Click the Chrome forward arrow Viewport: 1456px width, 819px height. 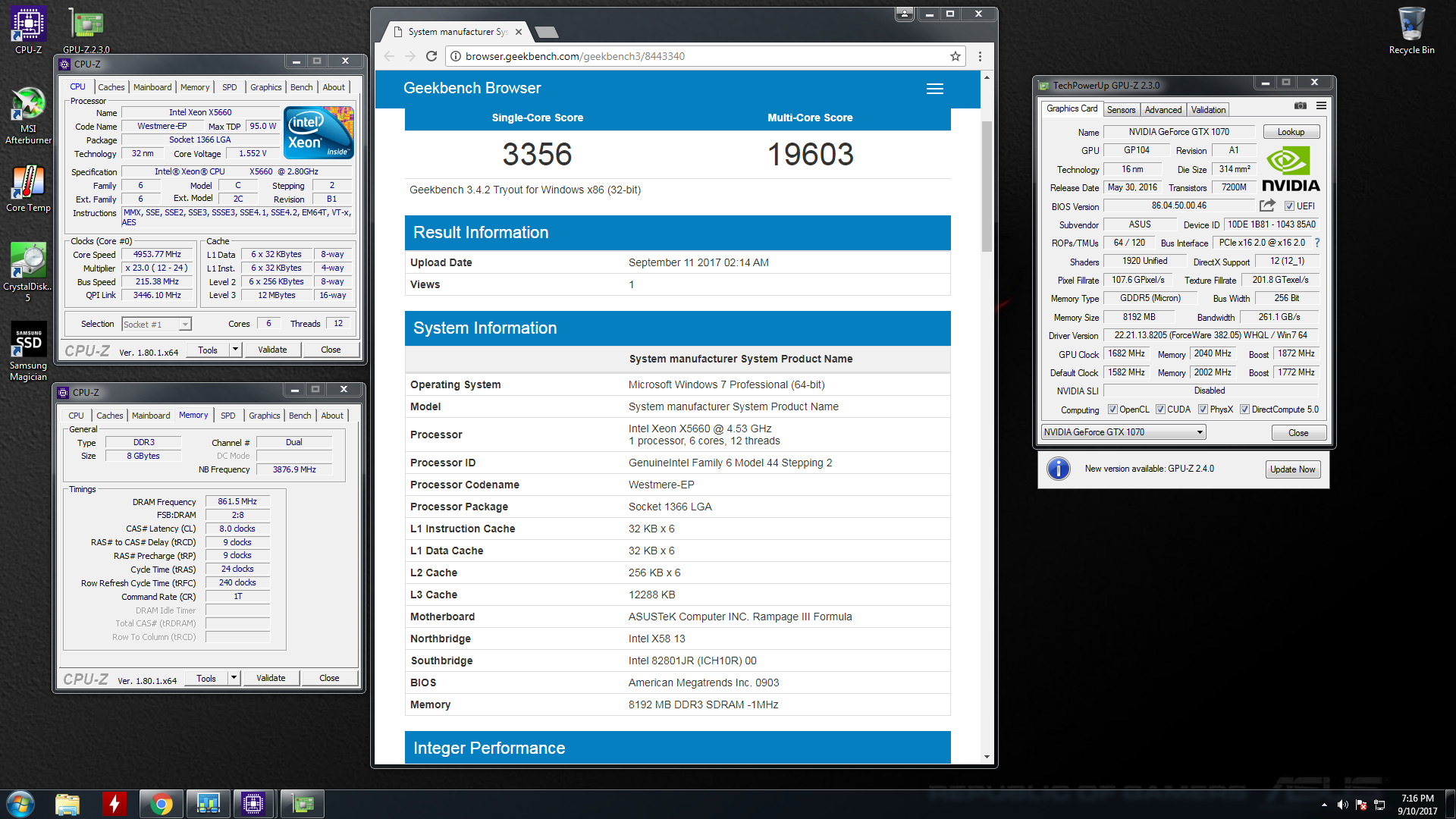[x=410, y=56]
